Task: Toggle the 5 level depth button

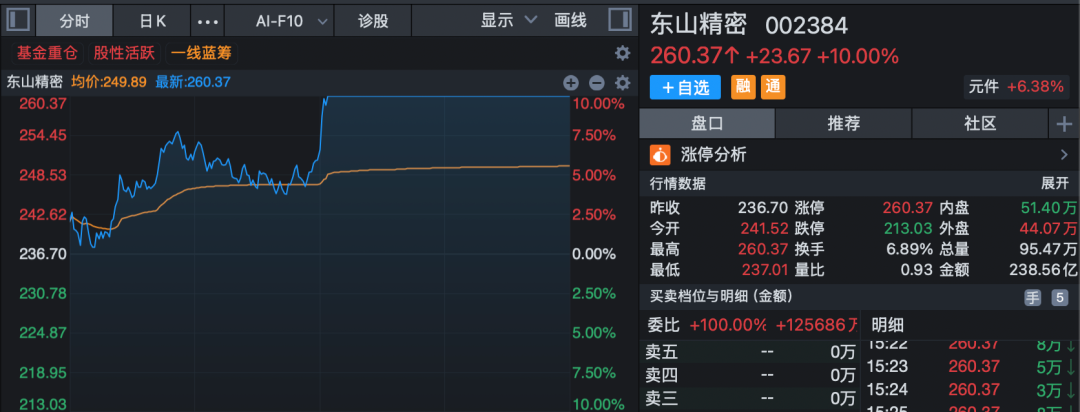Action: pyautogui.click(x=1059, y=298)
